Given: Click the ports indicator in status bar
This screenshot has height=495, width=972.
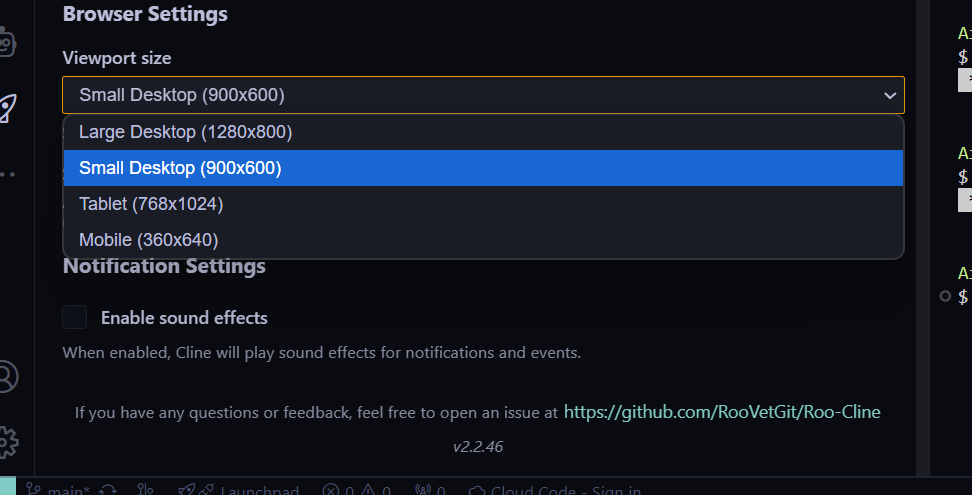Looking at the screenshot, I should click(x=429, y=490).
